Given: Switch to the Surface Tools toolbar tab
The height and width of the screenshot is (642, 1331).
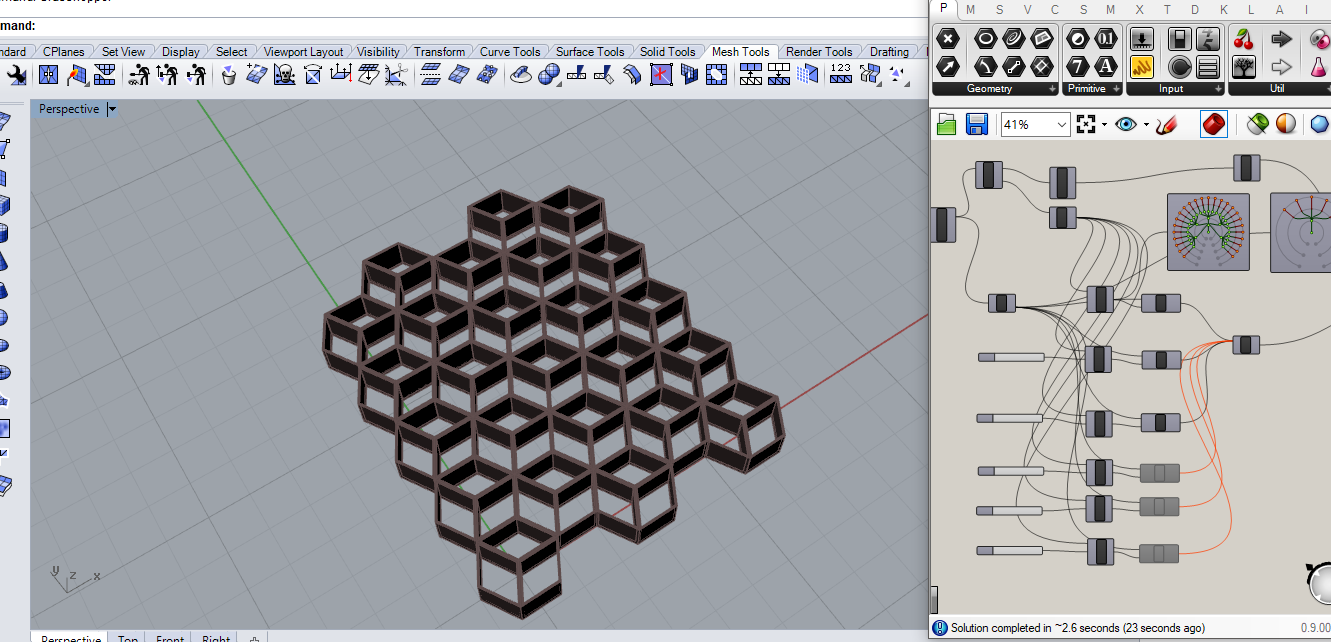Looking at the screenshot, I should pos(590,52).
